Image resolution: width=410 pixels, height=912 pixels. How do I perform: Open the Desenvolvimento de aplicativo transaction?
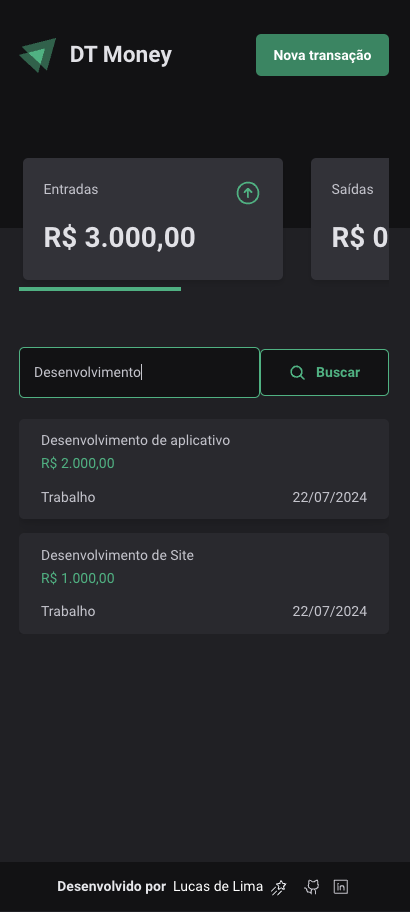[x=204, y=469]
